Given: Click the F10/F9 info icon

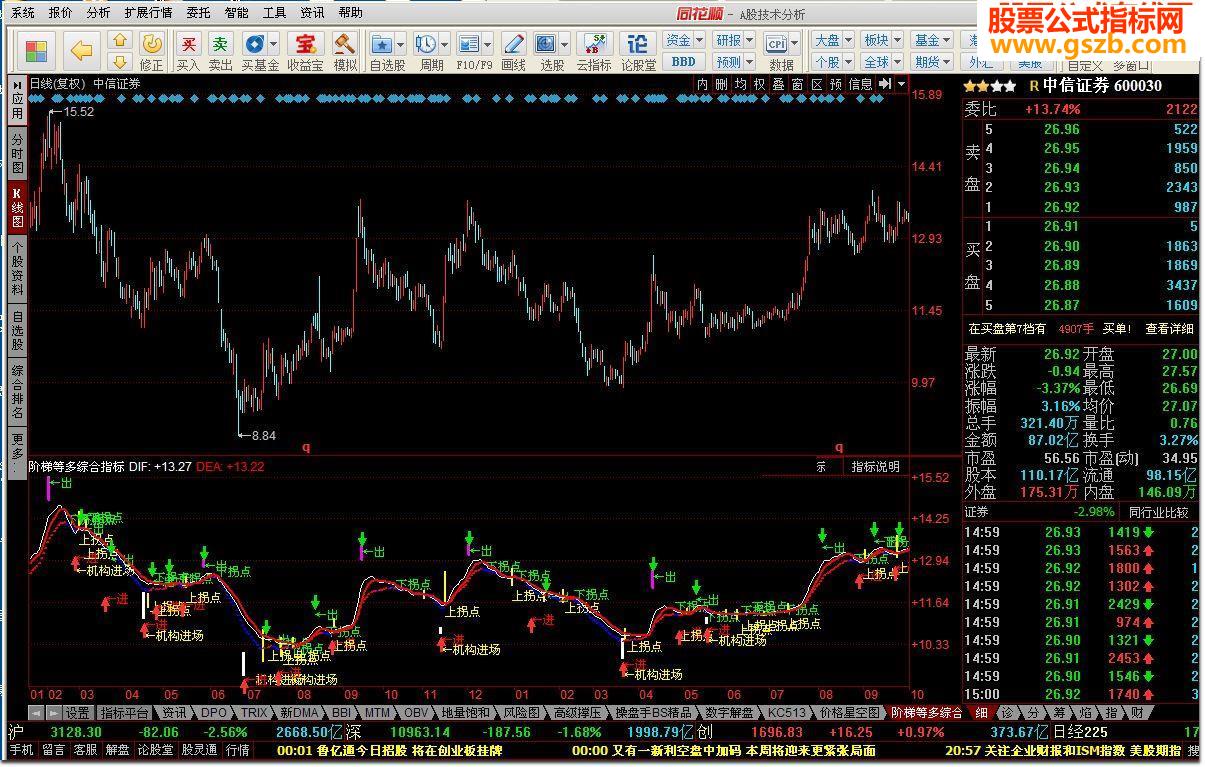Looking at the screenshot, I should tap(469, 45).
